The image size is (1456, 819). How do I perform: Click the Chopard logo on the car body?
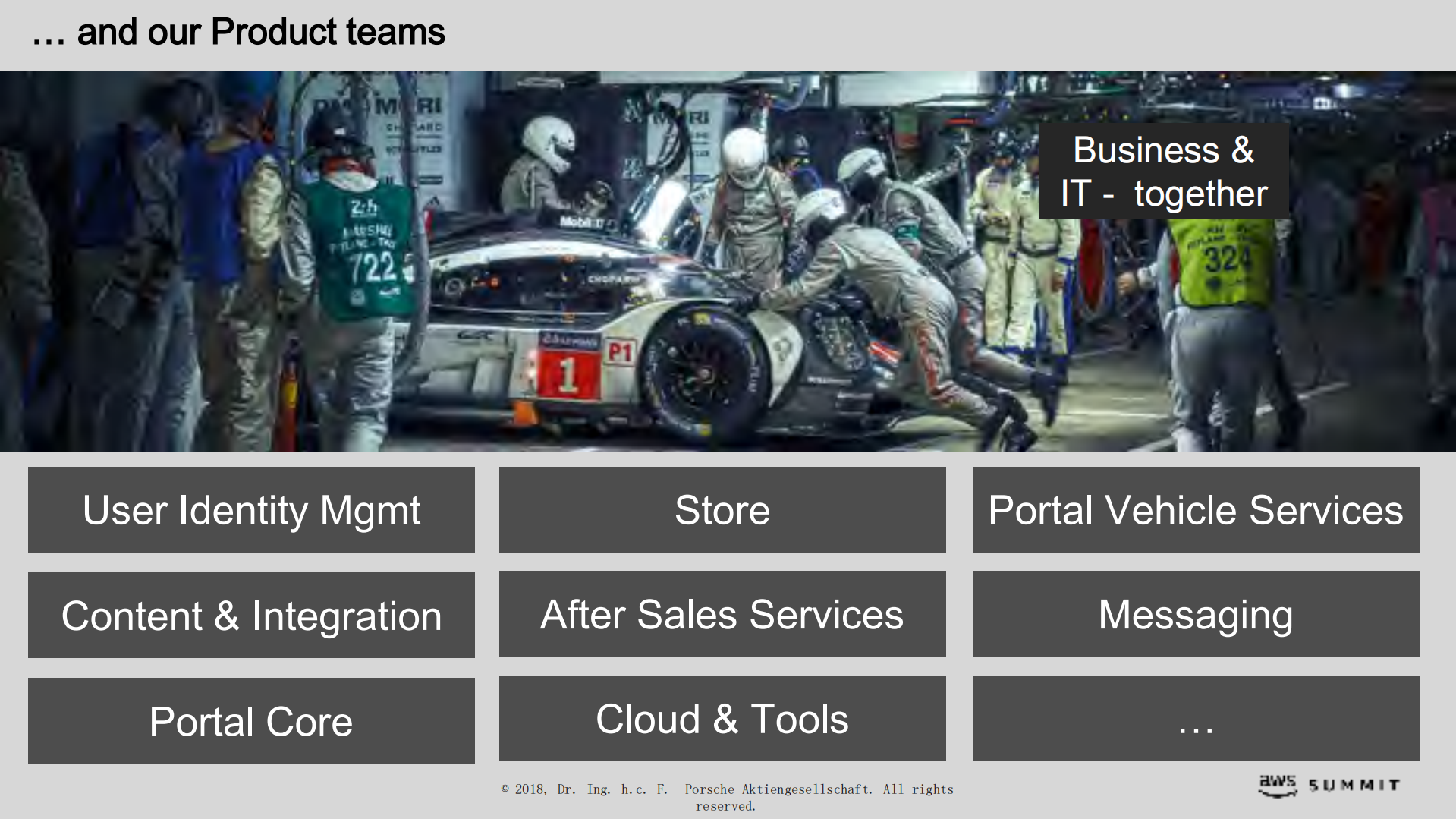pos(612,279)
